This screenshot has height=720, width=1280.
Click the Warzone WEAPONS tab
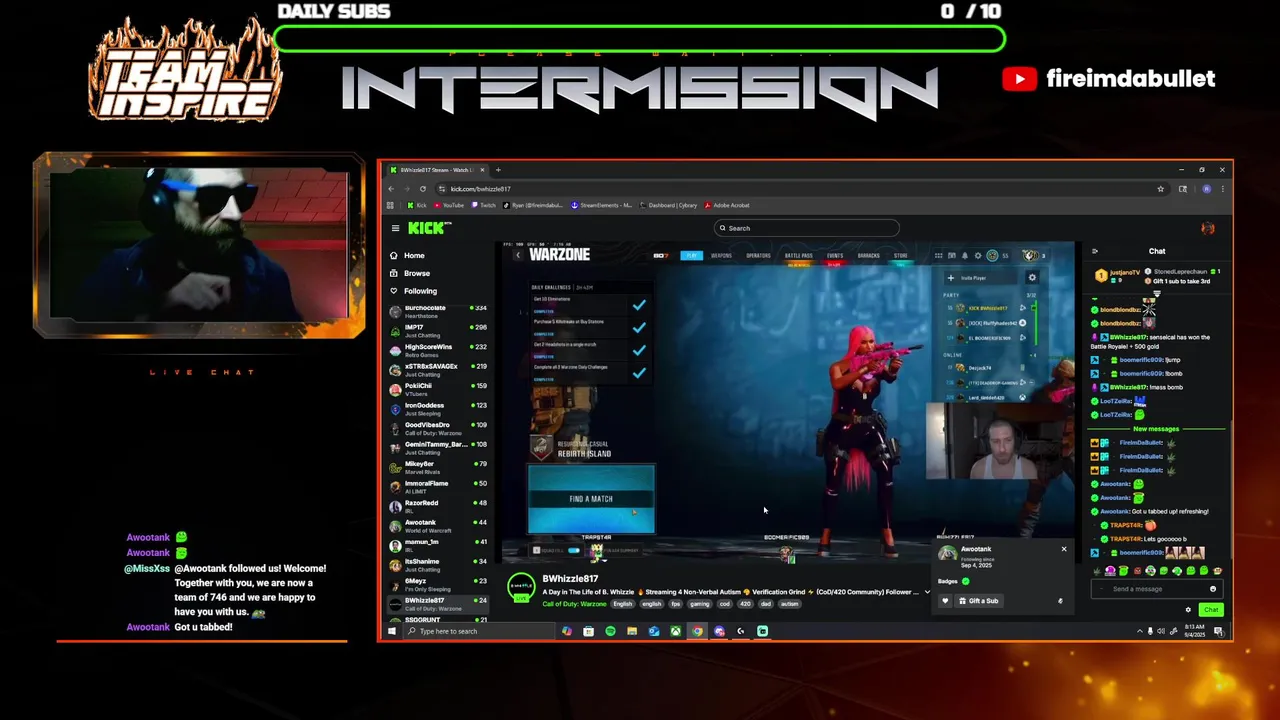click(721, 256)
